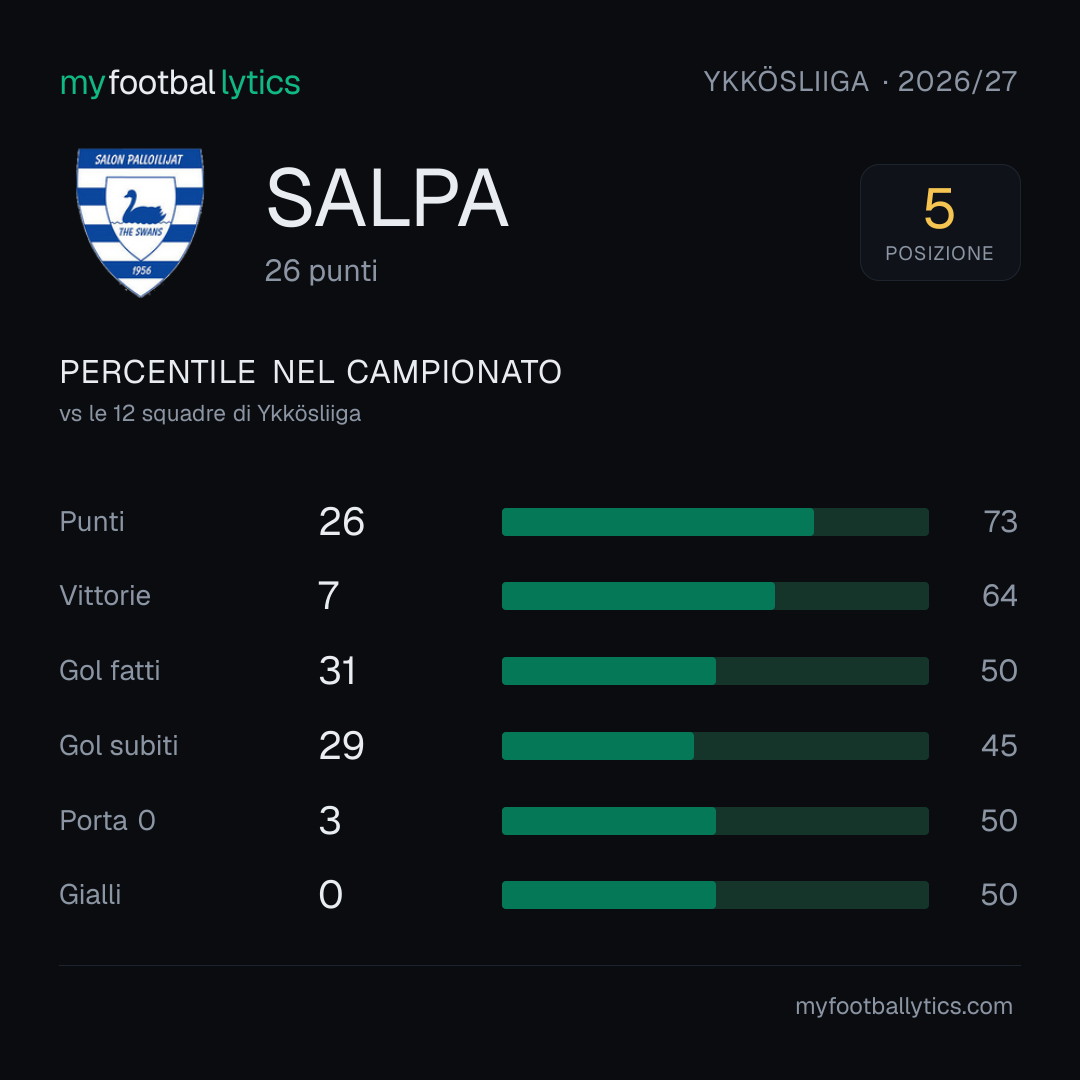This screenshot has width=1080, height=1080.
Task: Click the Percentile nel campionato heading
Action: pos(311,372)
